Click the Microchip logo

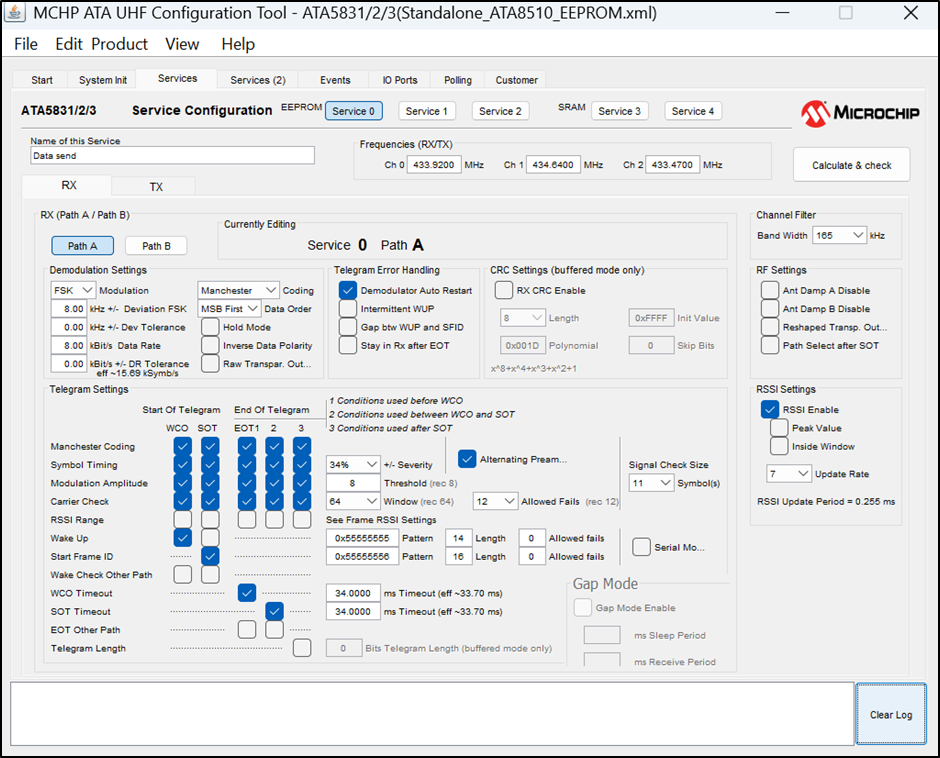click(x=860, y=113)
